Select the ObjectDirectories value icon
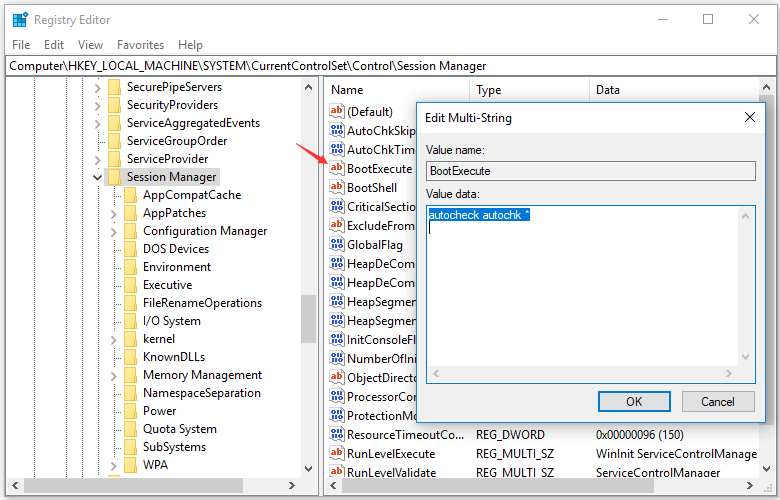 point(337,377)
